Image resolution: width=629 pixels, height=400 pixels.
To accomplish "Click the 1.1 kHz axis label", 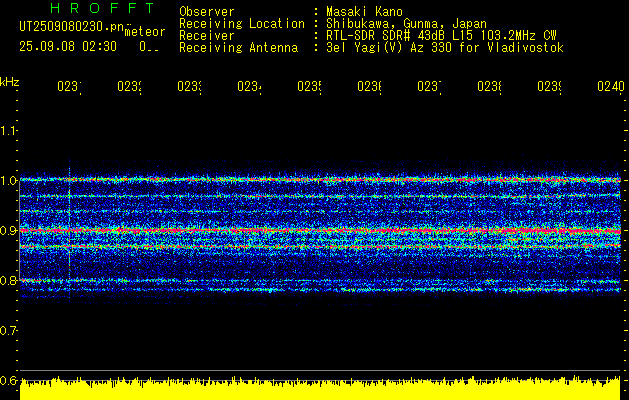I will click(8, 130).
